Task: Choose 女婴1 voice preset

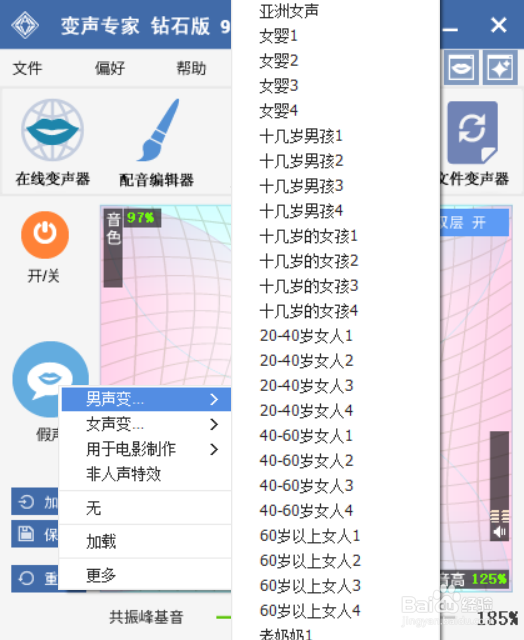Action: click(x=278, y=36)
